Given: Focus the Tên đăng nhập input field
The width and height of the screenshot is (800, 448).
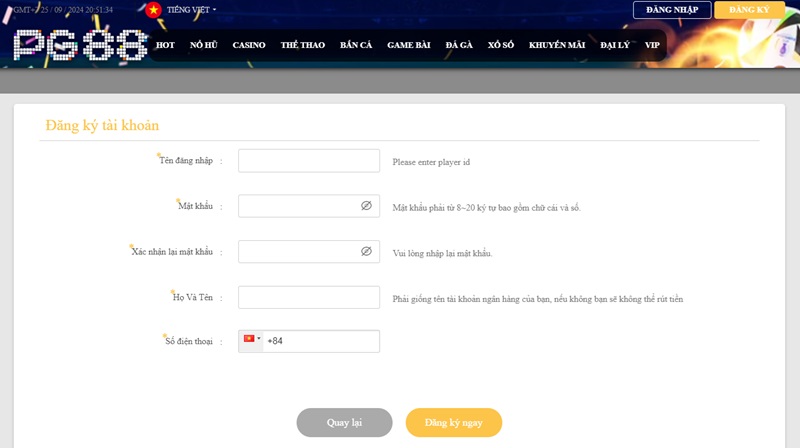Looking at the screenshot, I should point(309,161).
